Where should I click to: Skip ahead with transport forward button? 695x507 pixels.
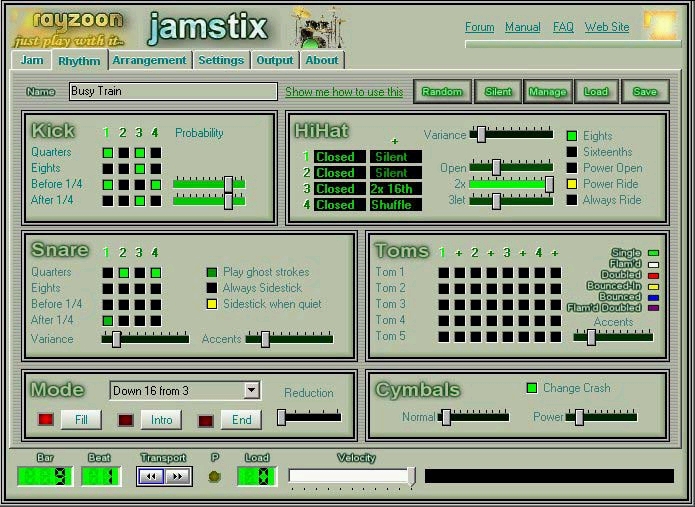pos(178,476)
